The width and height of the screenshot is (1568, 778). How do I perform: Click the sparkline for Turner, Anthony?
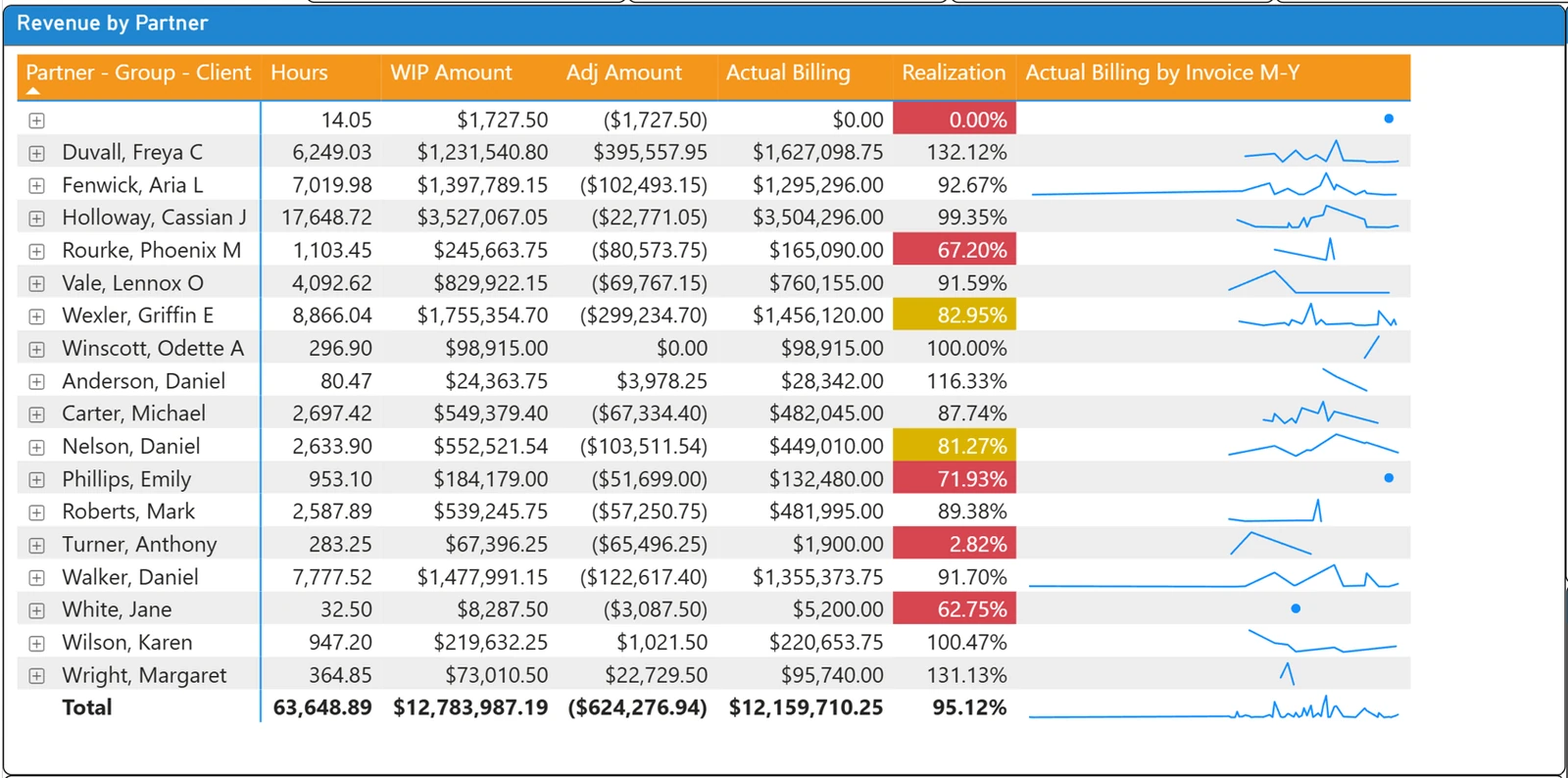tap(1270, 543)
